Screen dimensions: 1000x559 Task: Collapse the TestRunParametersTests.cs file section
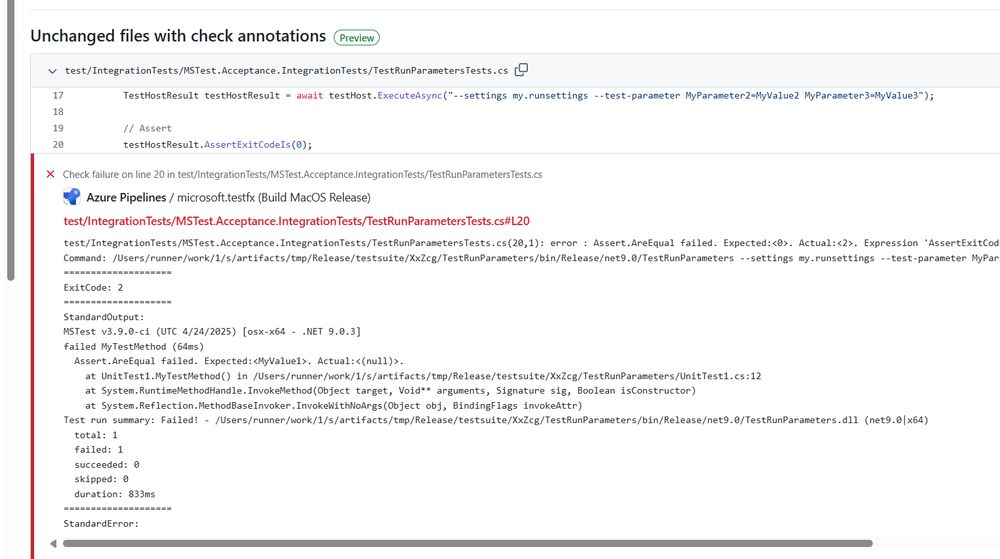pyautogui.click(x=52, y=71)
